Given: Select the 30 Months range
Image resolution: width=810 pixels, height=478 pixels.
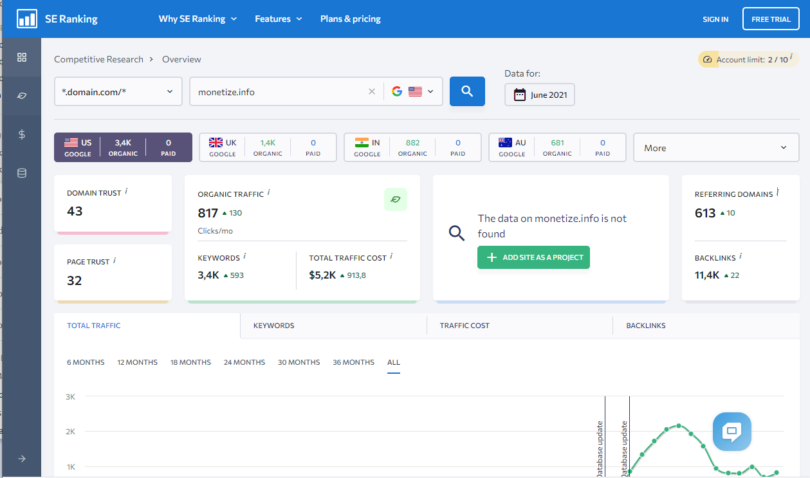Looking at the screenshot, I should (x=299, y=362).
